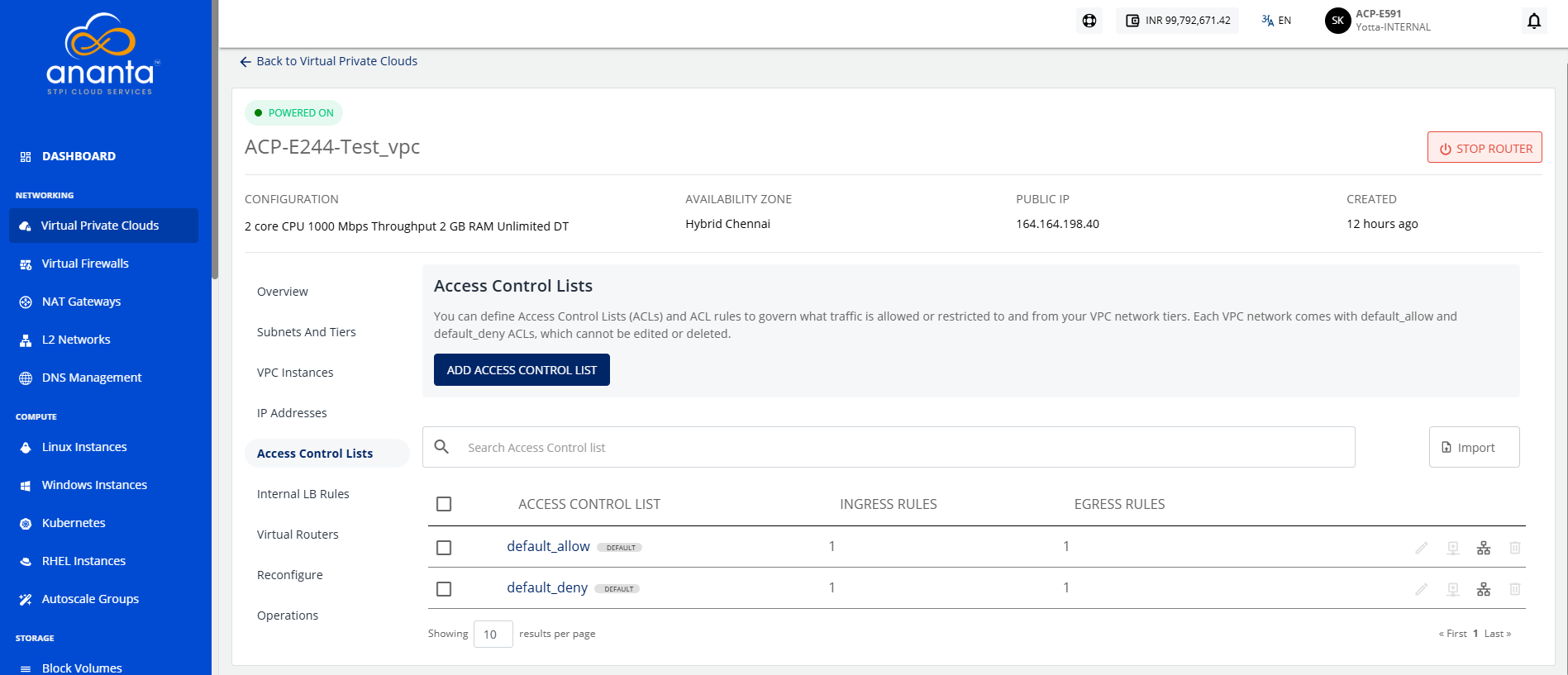Edit the default_allow ACL with pencil icon
Screen dimensions: 1568x675
(1422, 548)
